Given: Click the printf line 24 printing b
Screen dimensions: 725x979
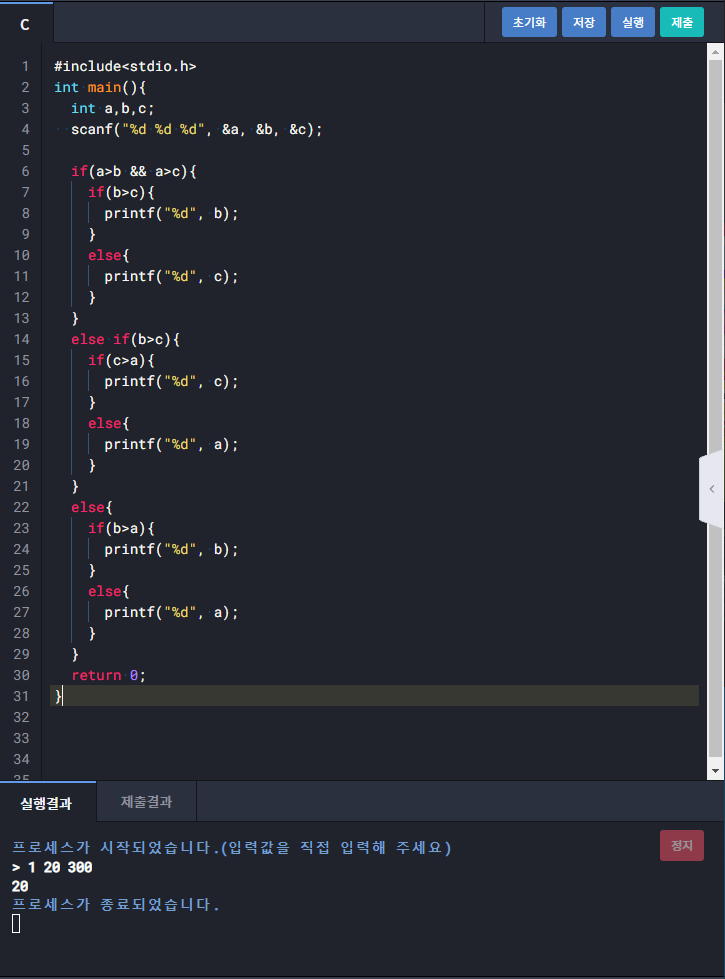Looking at the screenshot, I should coord(171,549).
